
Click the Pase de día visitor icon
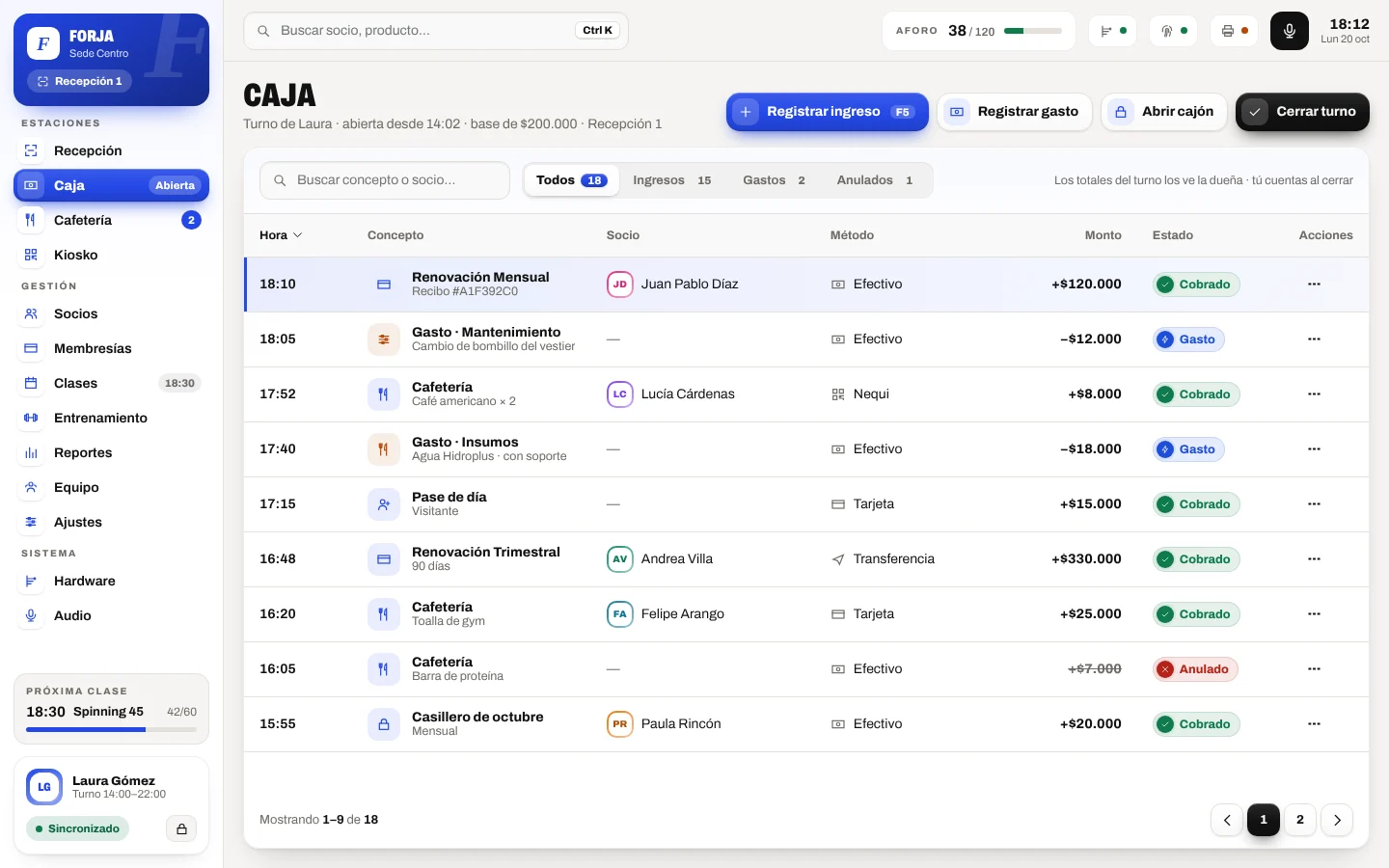click(x=384, y=504)
